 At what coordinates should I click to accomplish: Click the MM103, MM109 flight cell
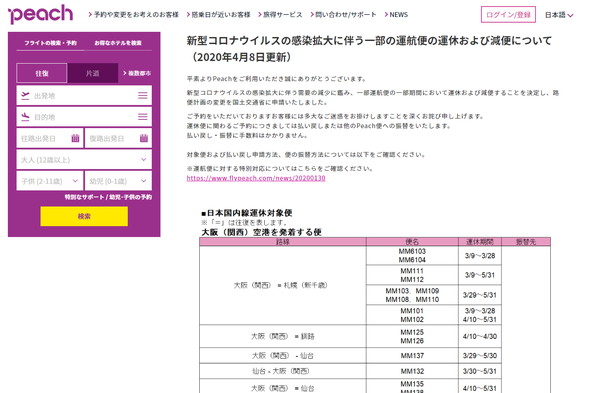(x=412, y=295)
